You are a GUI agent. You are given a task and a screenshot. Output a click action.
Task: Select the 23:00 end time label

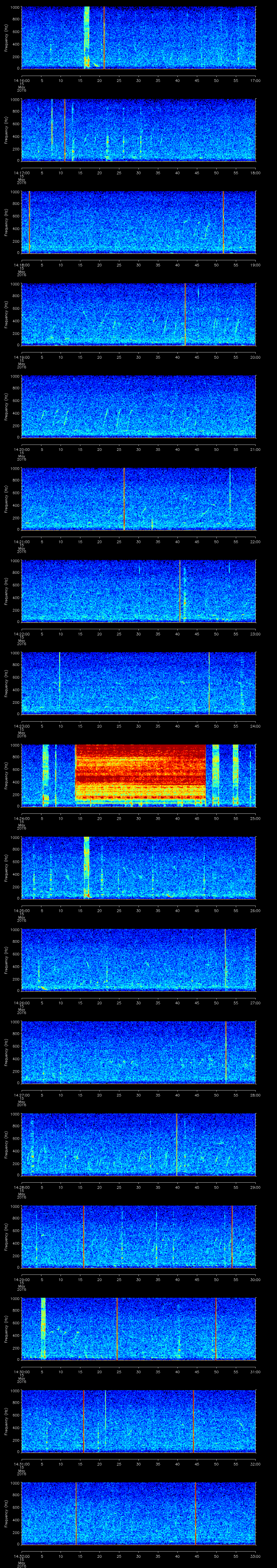click(255, 634)
